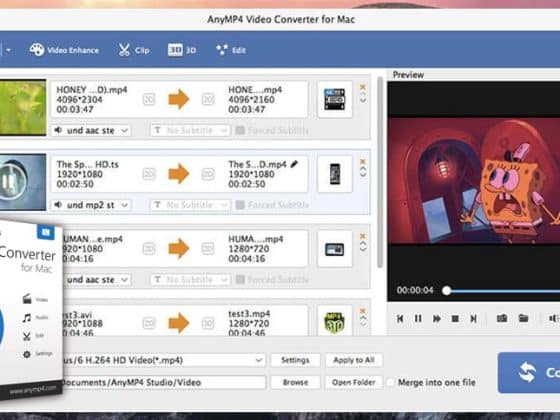The image size is (560, 420).
Task: Toggle Forced Subtitle checkbox in The Sp... row
Action: [x=240, y=205]
